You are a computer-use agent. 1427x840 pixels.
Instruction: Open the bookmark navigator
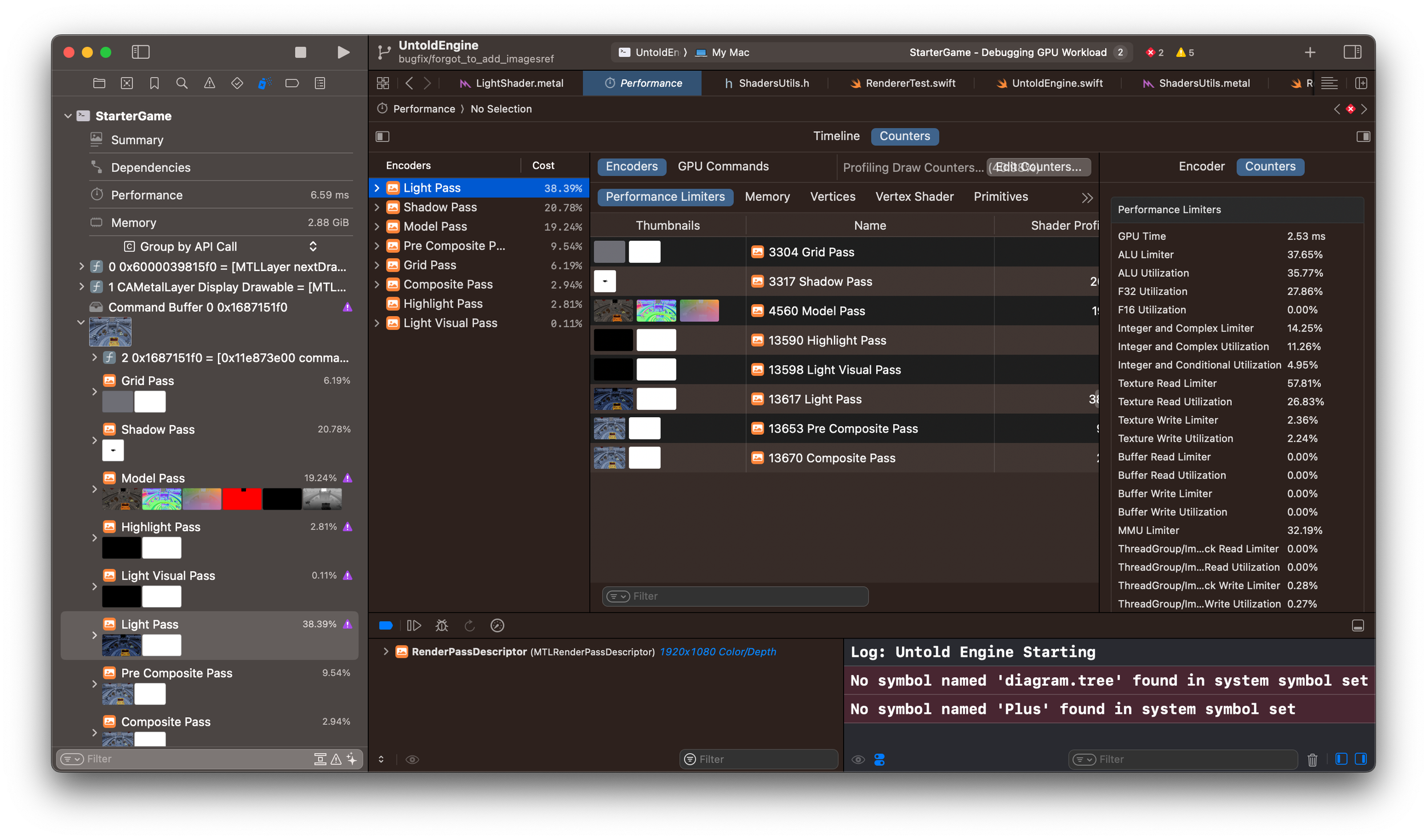(154, 83)
